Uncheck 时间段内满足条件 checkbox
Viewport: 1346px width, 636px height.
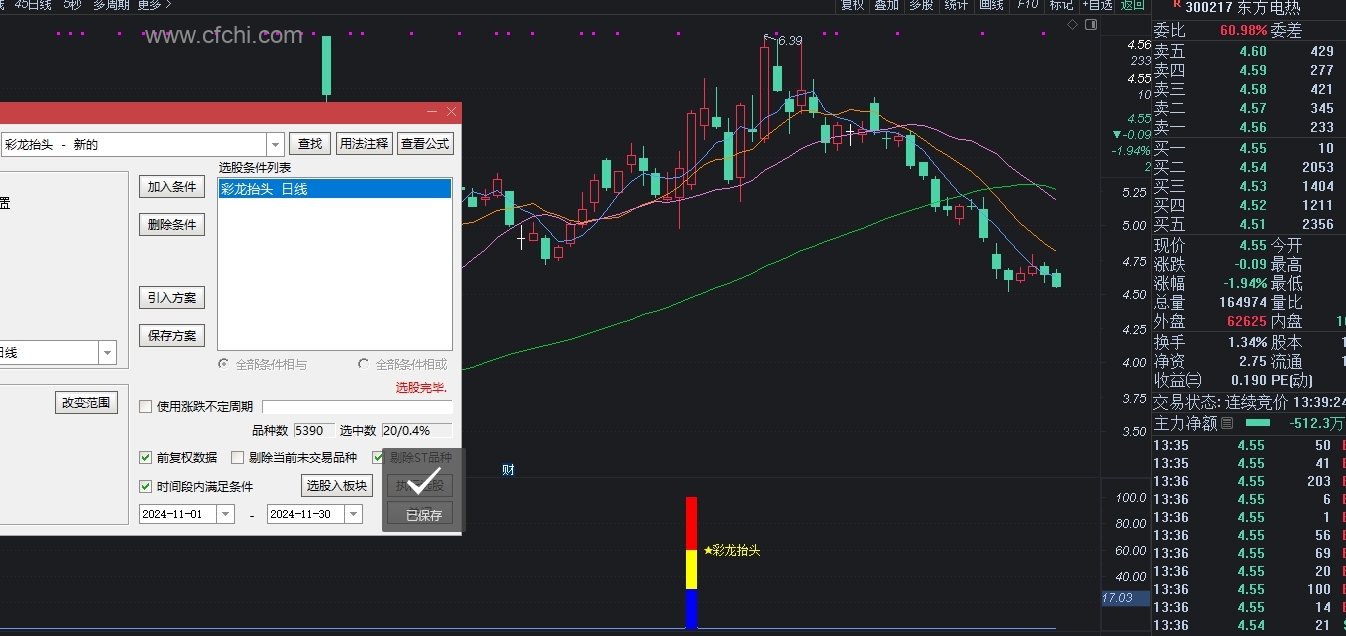click(x=146, y=486)
